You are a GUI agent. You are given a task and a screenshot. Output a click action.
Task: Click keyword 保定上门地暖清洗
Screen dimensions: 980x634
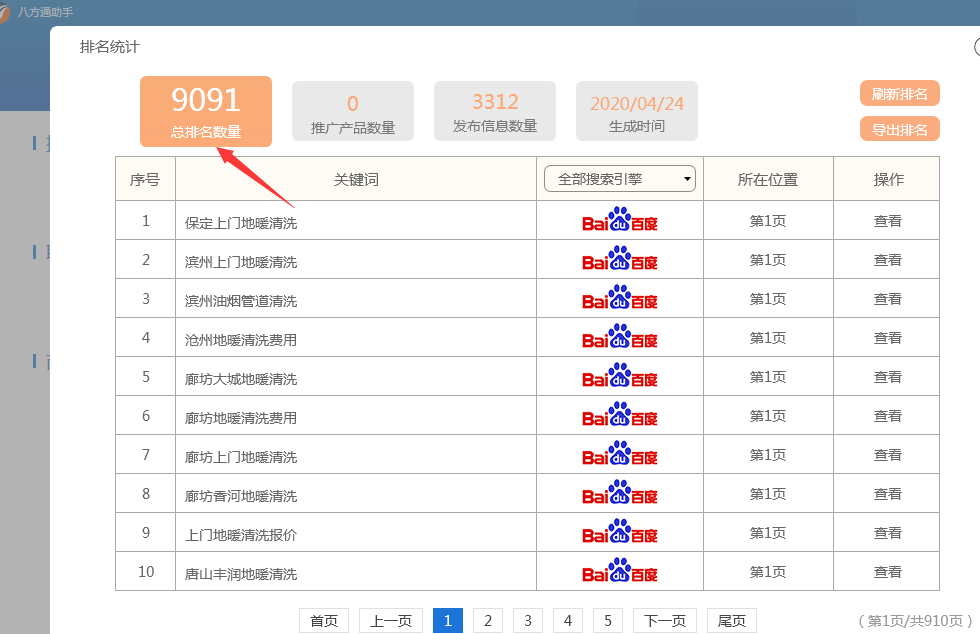coord(241,223)
